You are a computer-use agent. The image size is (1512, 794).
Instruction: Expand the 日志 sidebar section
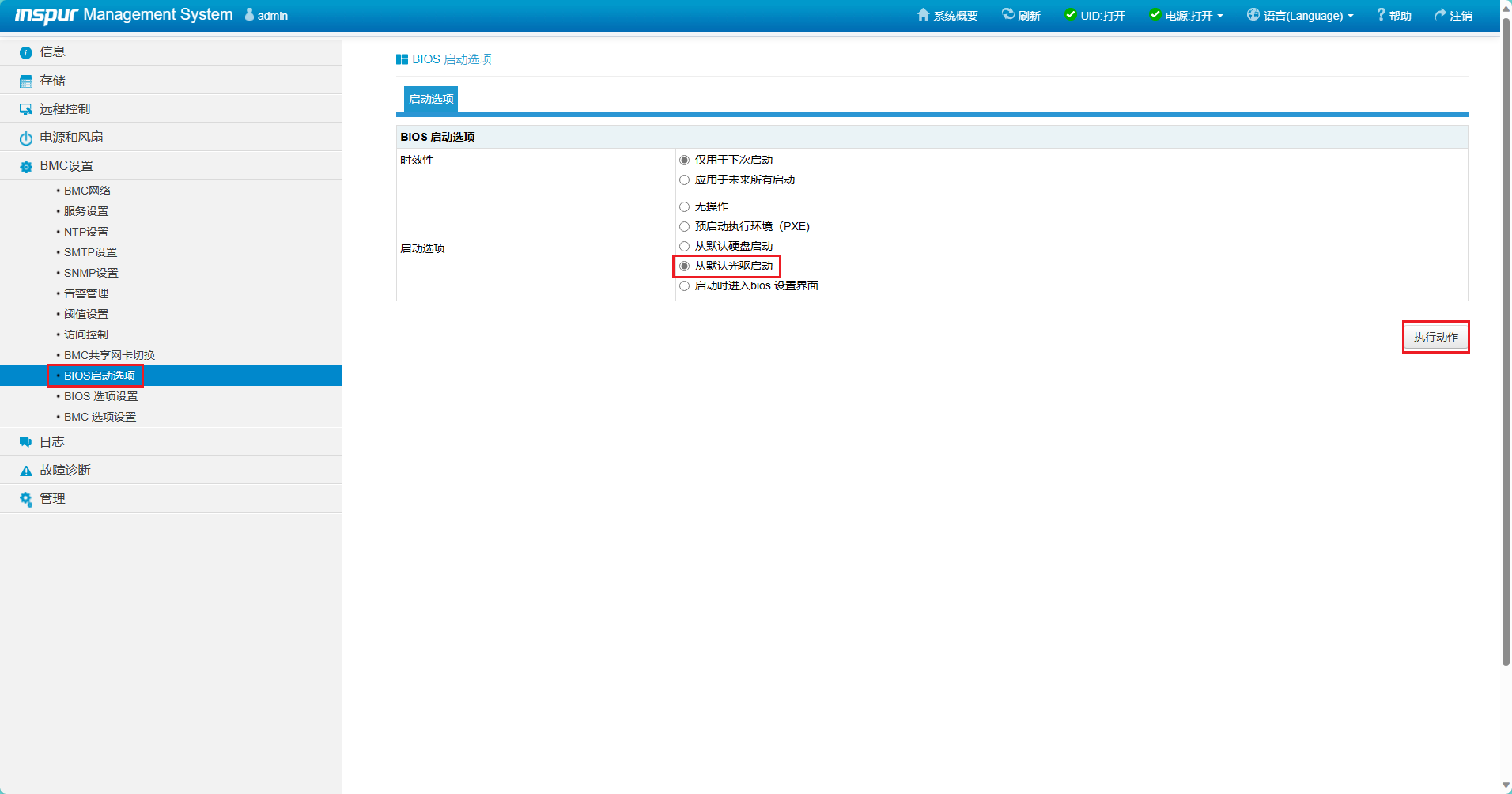coord(171,442)
